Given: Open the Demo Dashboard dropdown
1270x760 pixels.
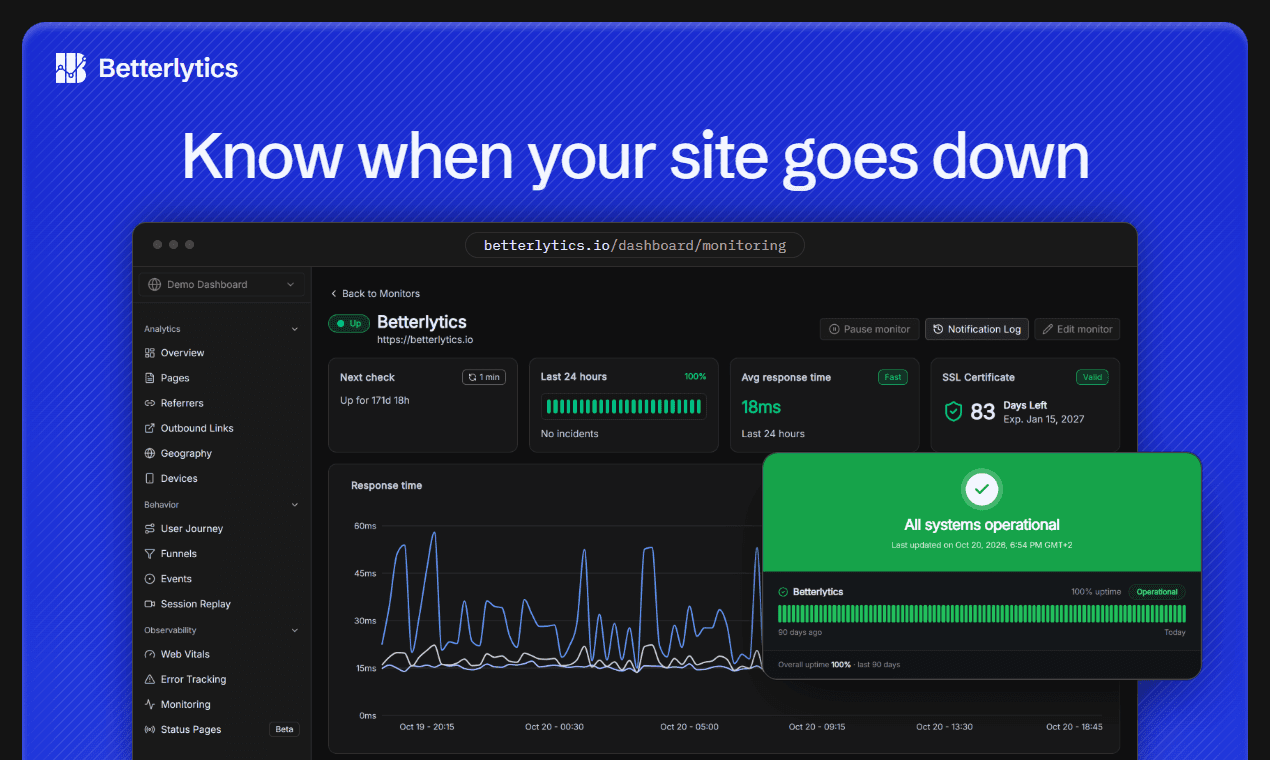Looking at the screenshot, I should click(x=222, y=284).
